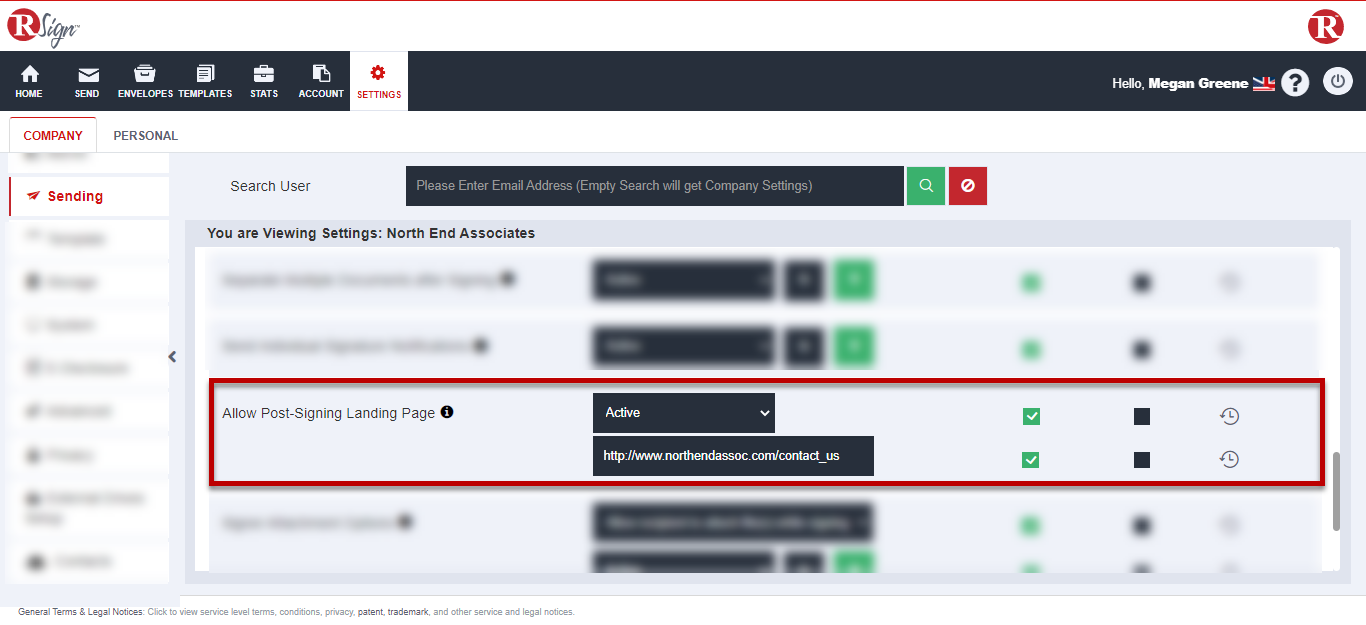
Task: Click the green search button
Action: [x=926, y=186]
